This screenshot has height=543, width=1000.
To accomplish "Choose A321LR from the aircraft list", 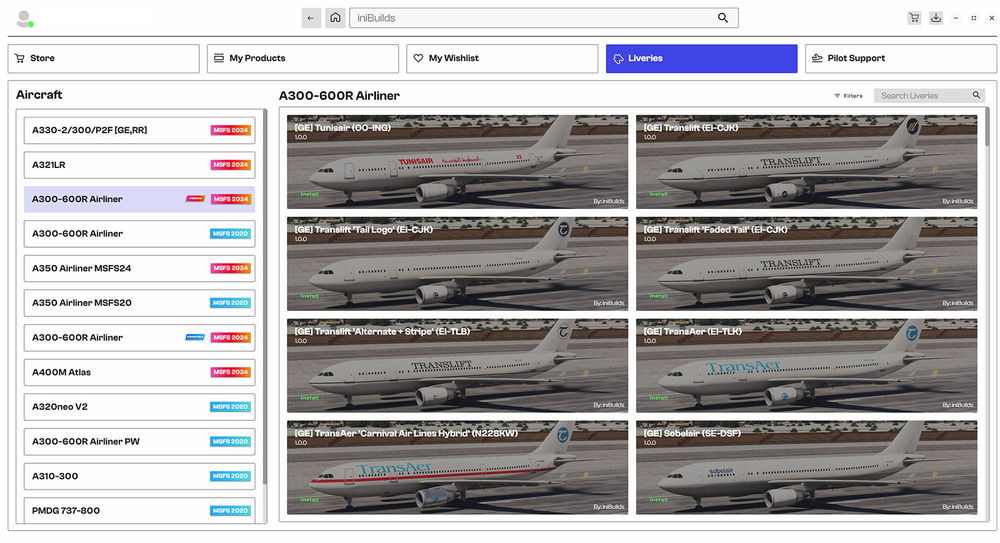I will click(139, 165).
